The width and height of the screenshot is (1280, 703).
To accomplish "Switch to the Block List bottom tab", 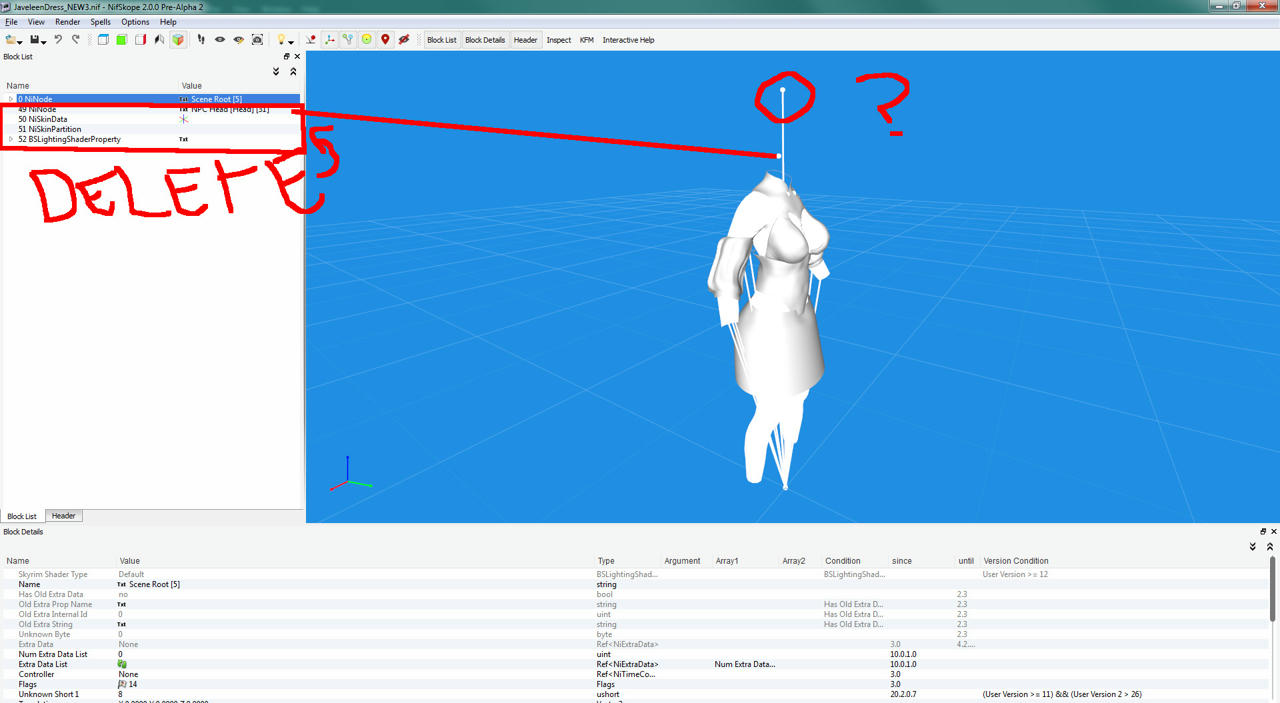I will click(x=22, y=516).
